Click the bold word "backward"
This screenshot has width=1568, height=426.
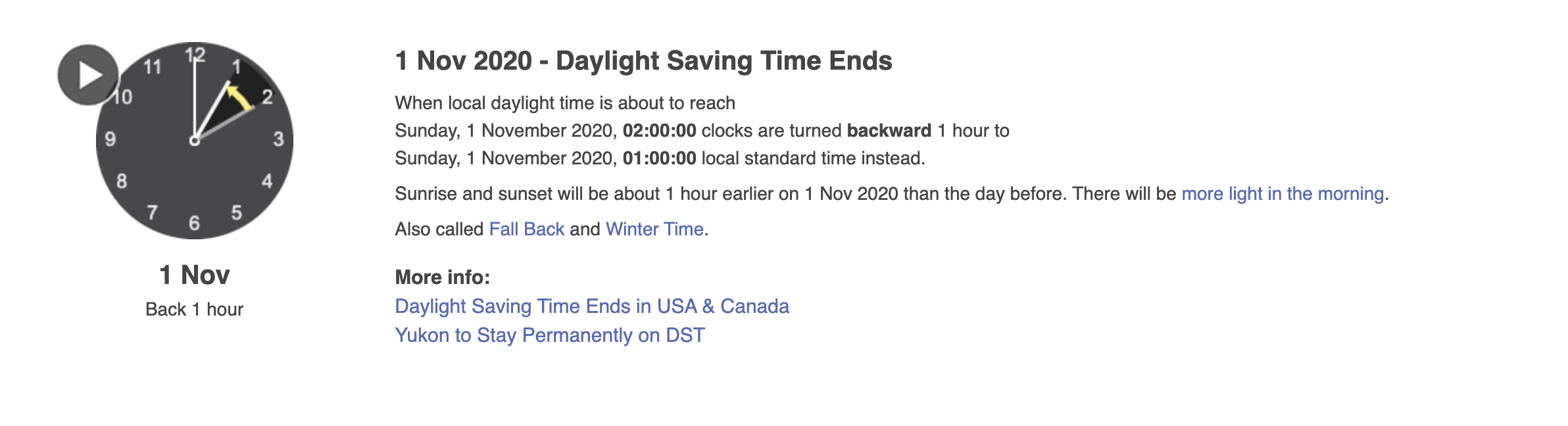(889, 131)
